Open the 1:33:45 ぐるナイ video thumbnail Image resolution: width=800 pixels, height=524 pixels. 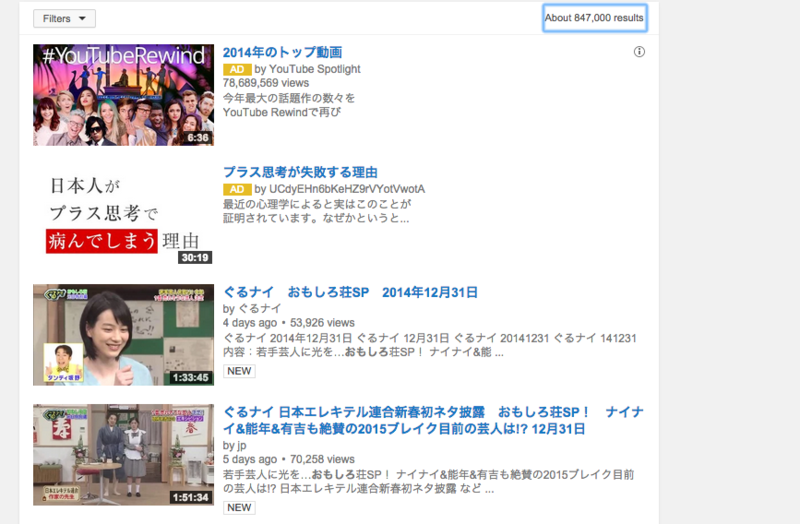[x=123, y=335]
